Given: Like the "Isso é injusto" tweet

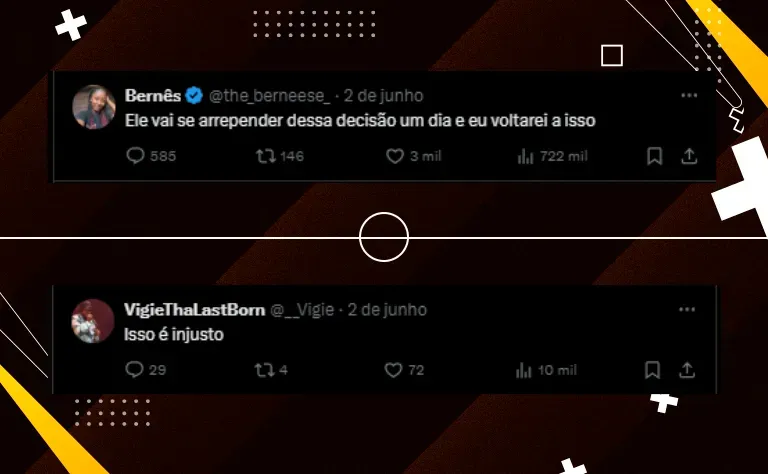Looking at the screenshot, I should [404, 370].
